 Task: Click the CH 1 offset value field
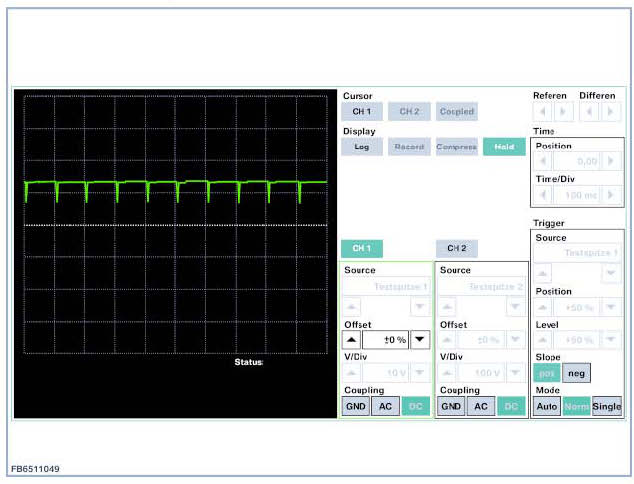(x=386, y=339)
